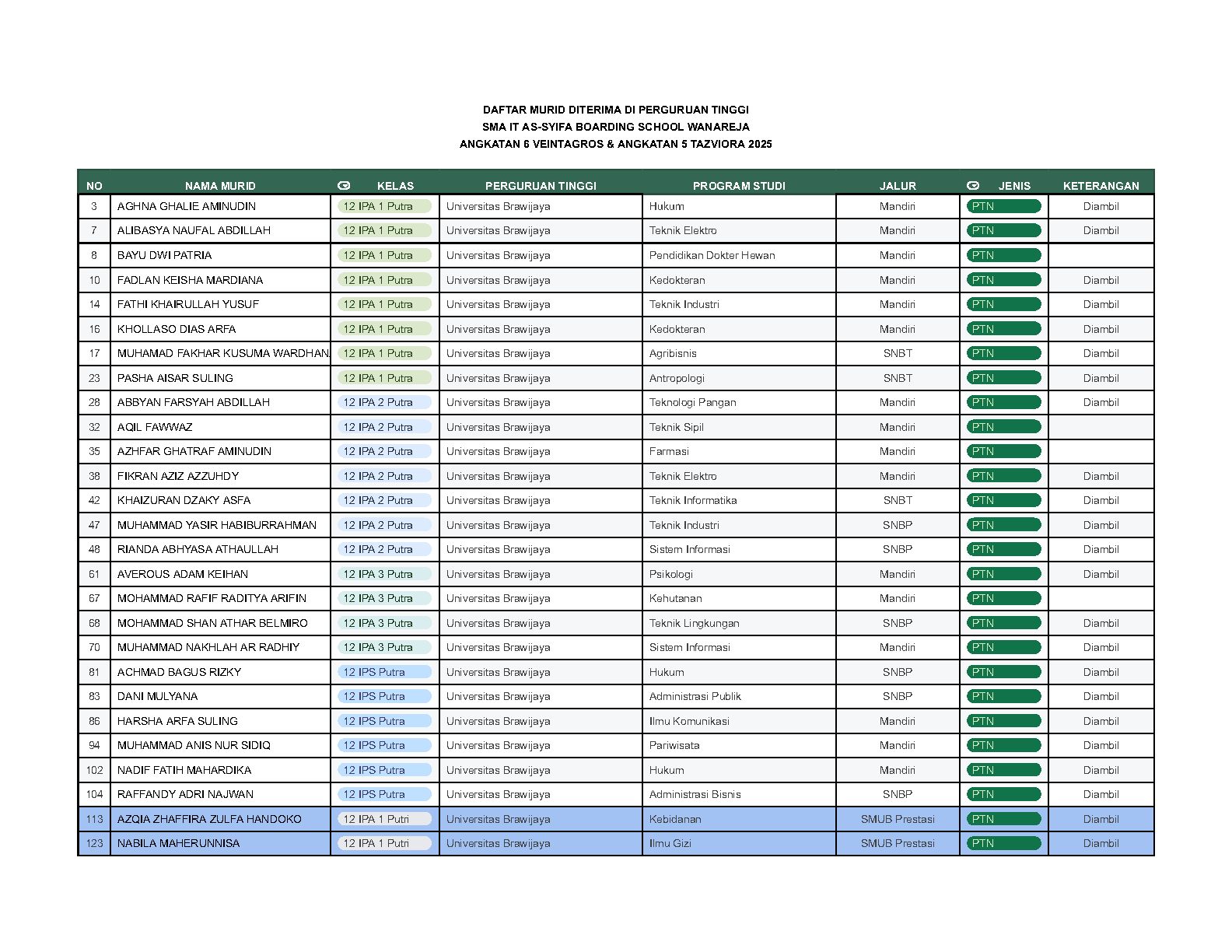Click the Teknik Informatika program cell
Viewport: 1232px width, 952px height.
click(x=693, y=501)
